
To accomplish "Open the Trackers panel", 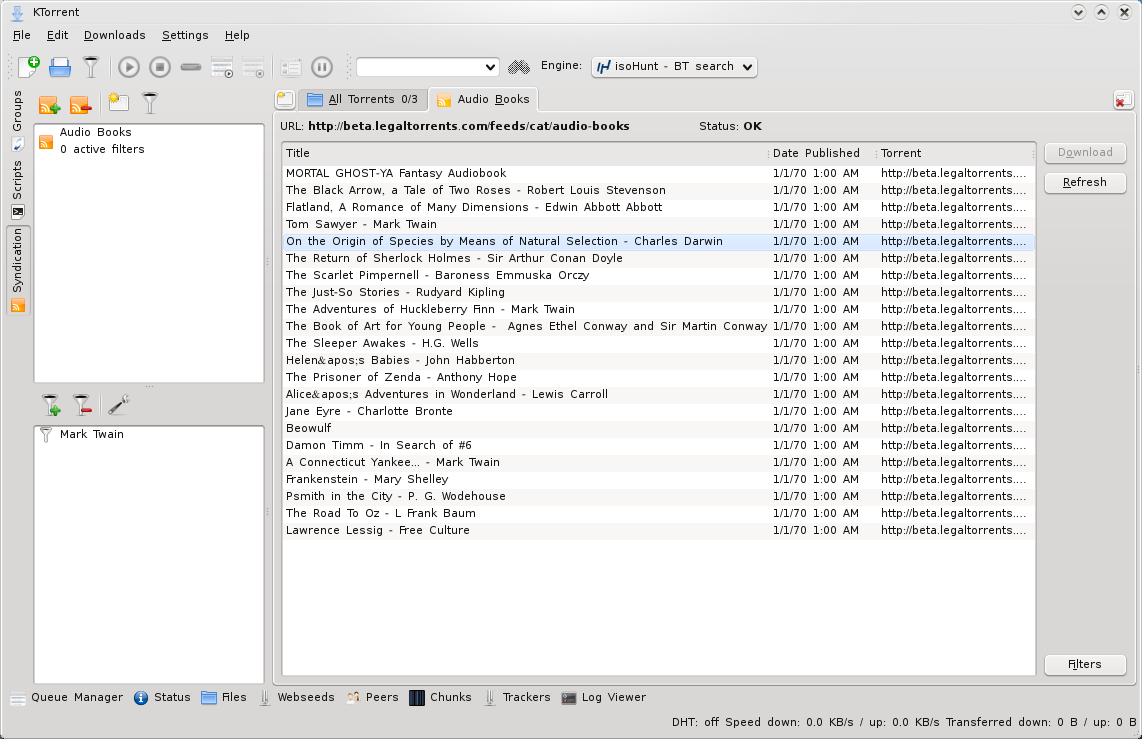I will point(516,697).
